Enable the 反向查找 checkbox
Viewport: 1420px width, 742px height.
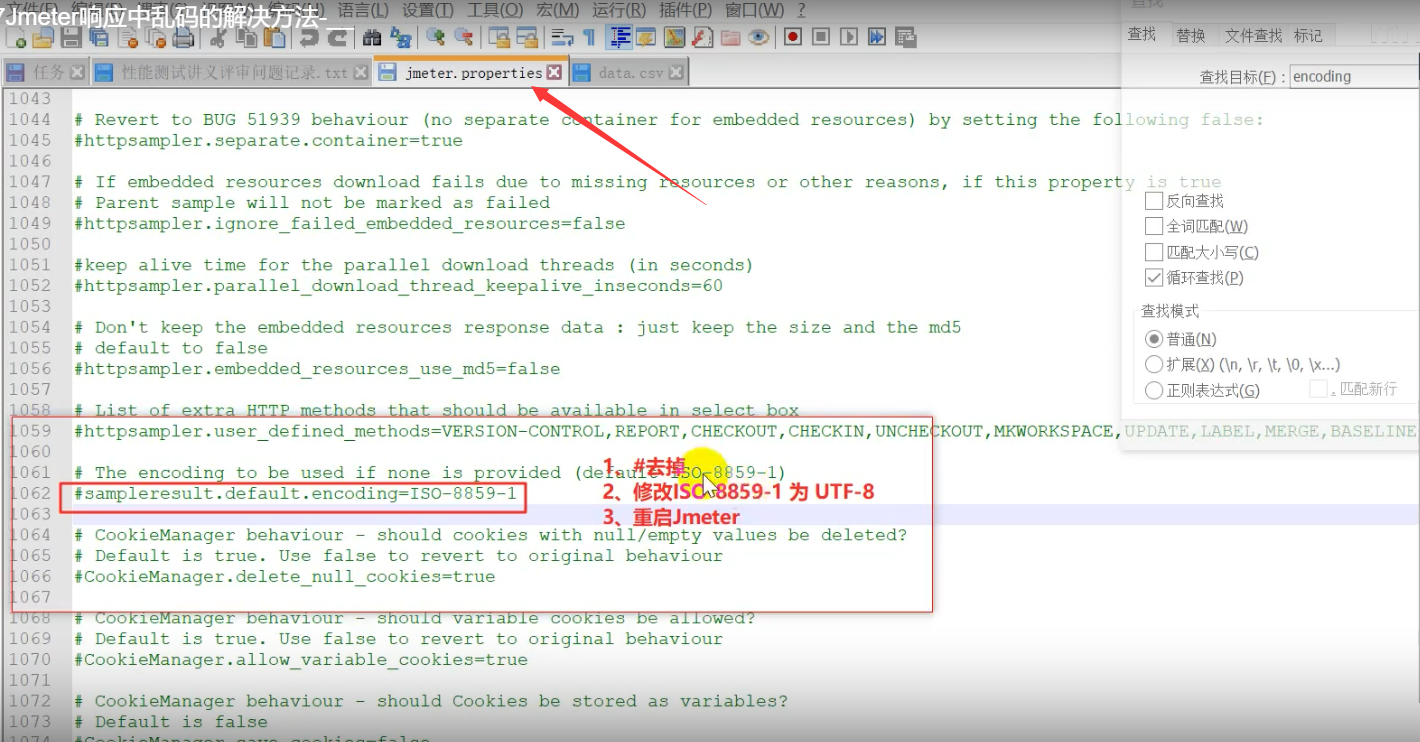tap(1154, 201)
